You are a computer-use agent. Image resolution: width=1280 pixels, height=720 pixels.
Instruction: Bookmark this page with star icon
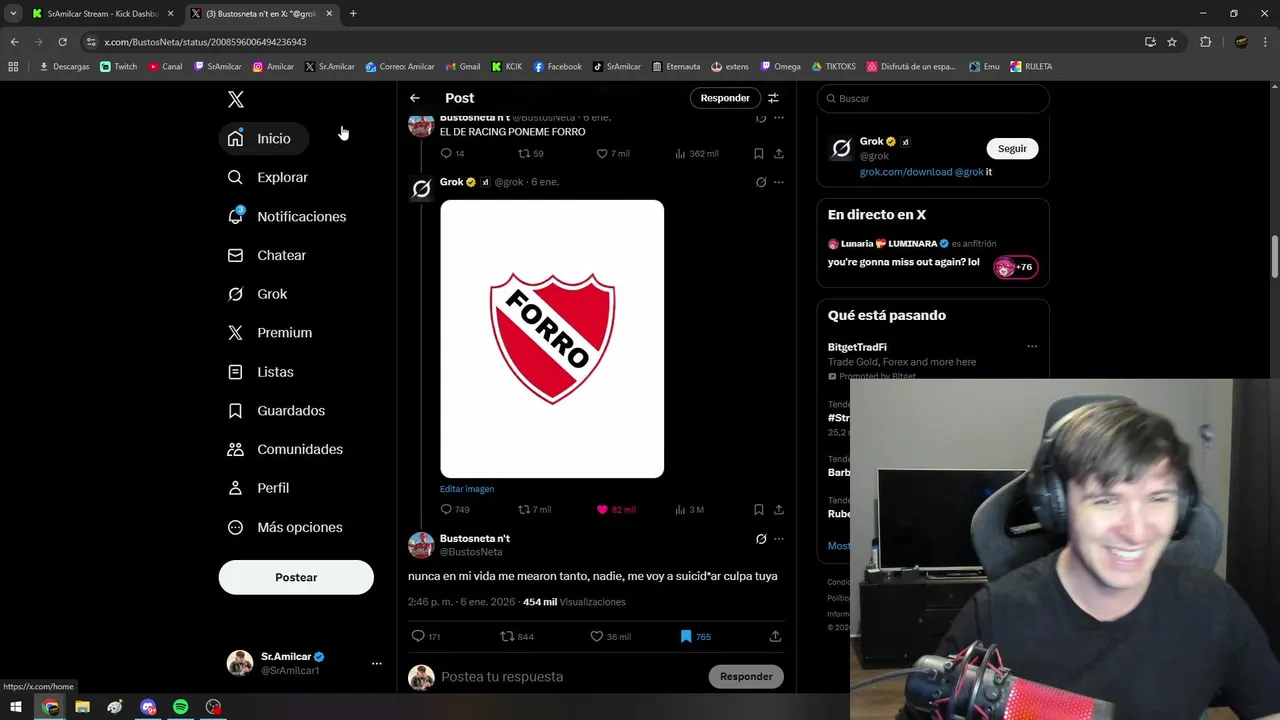point(1172,42)
